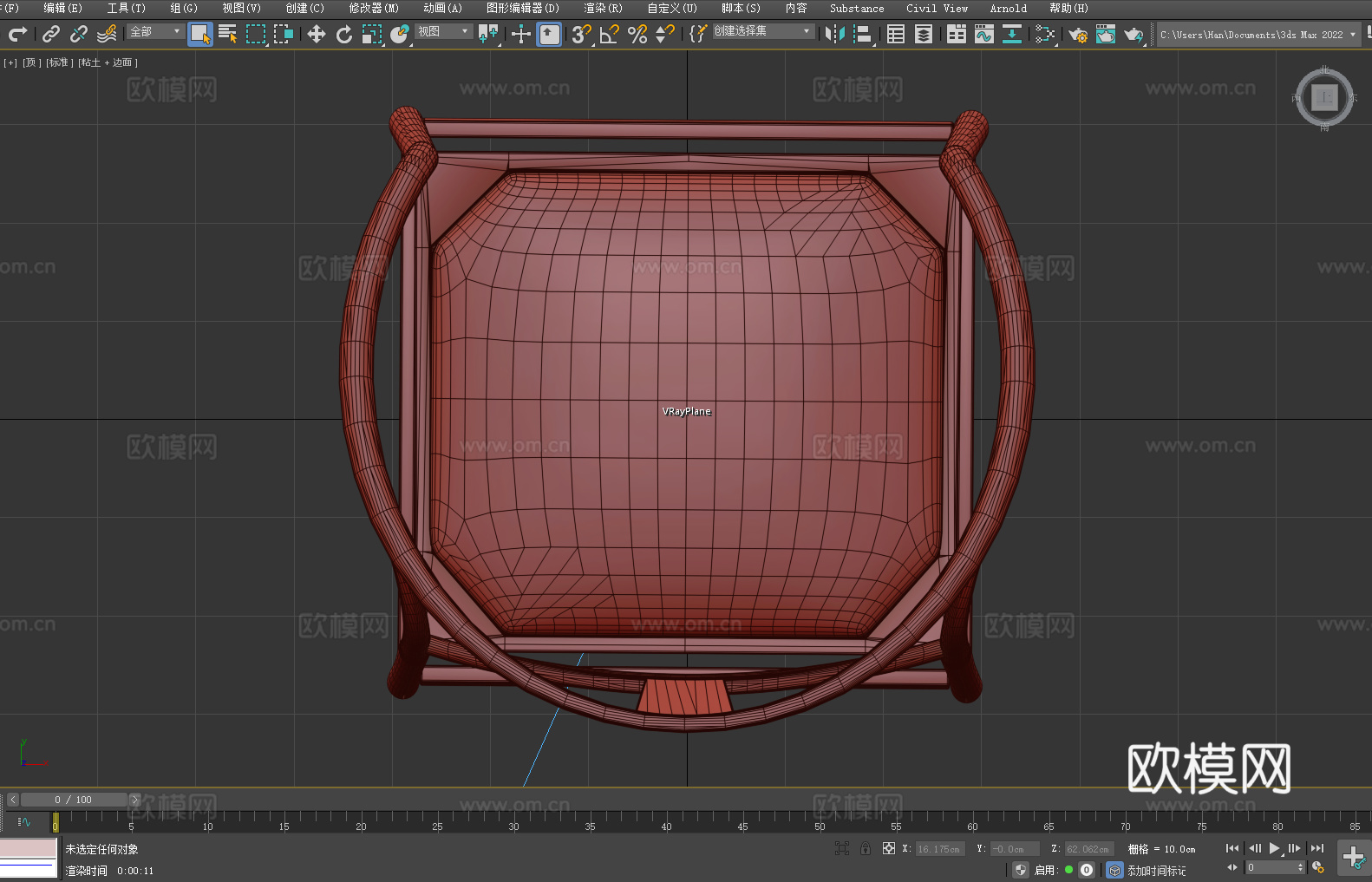The height and width of the screenshot is (882, 1372).
Task: Select the Move tool
Action: click(x=317, y=34)
